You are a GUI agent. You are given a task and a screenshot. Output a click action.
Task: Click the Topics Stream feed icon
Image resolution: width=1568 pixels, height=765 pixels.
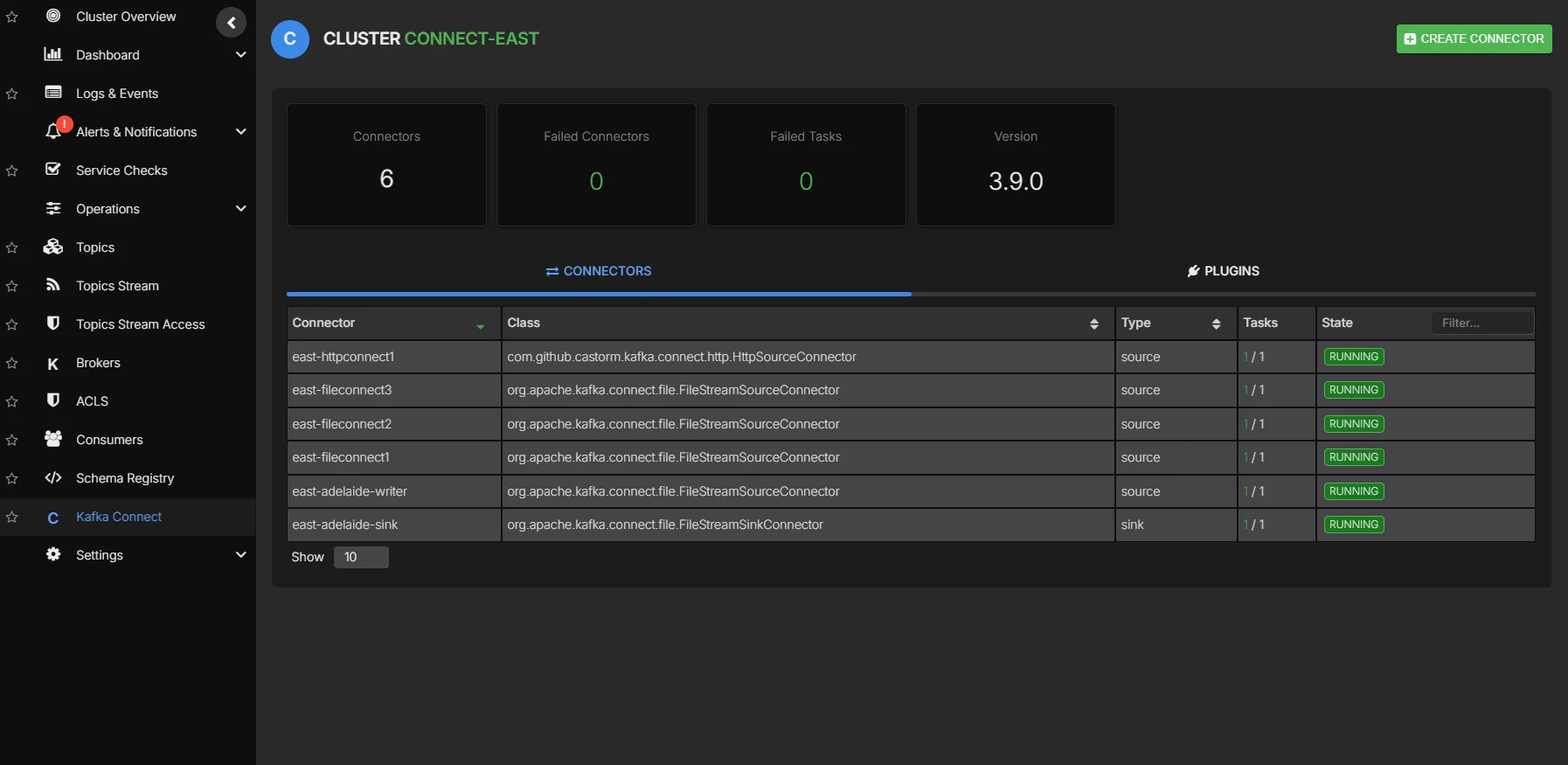pyautogui.click(x=53, y=285)
